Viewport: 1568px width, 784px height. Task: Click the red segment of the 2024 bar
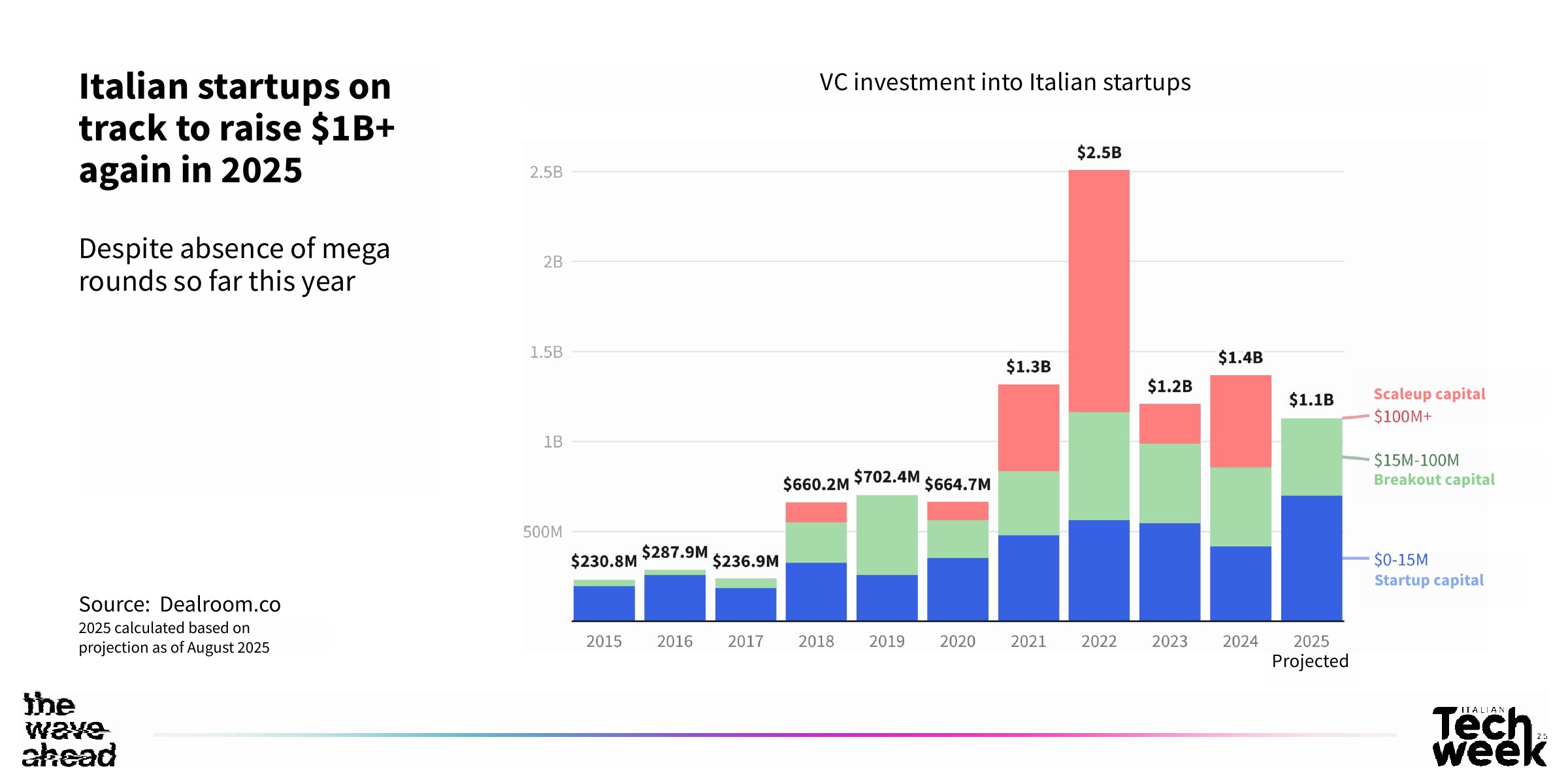[1240, 421]
